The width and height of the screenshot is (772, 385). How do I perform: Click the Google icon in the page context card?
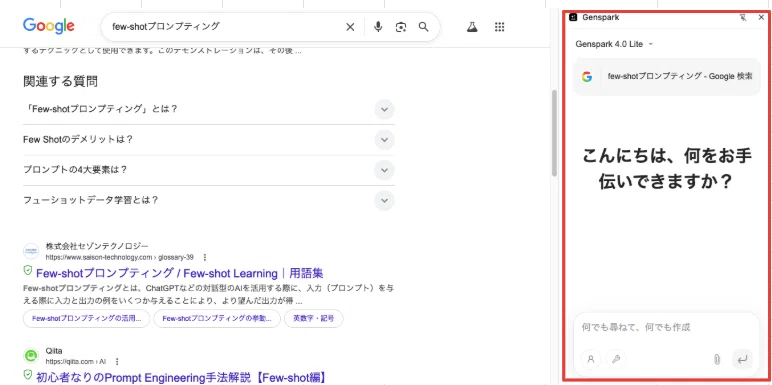tap(587, 77)
